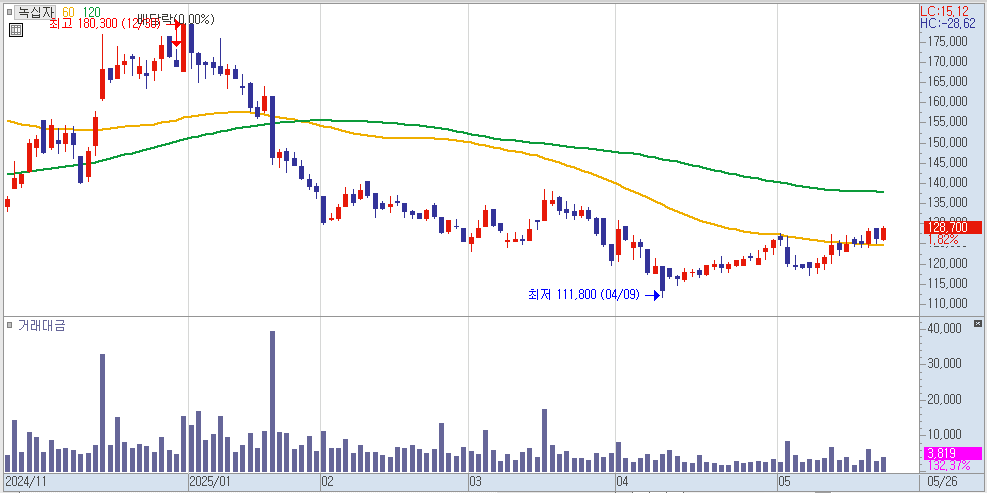Click the 40,000 volume axis label
This screenshot has height=493, width=987.
click(x=944, y=328)
